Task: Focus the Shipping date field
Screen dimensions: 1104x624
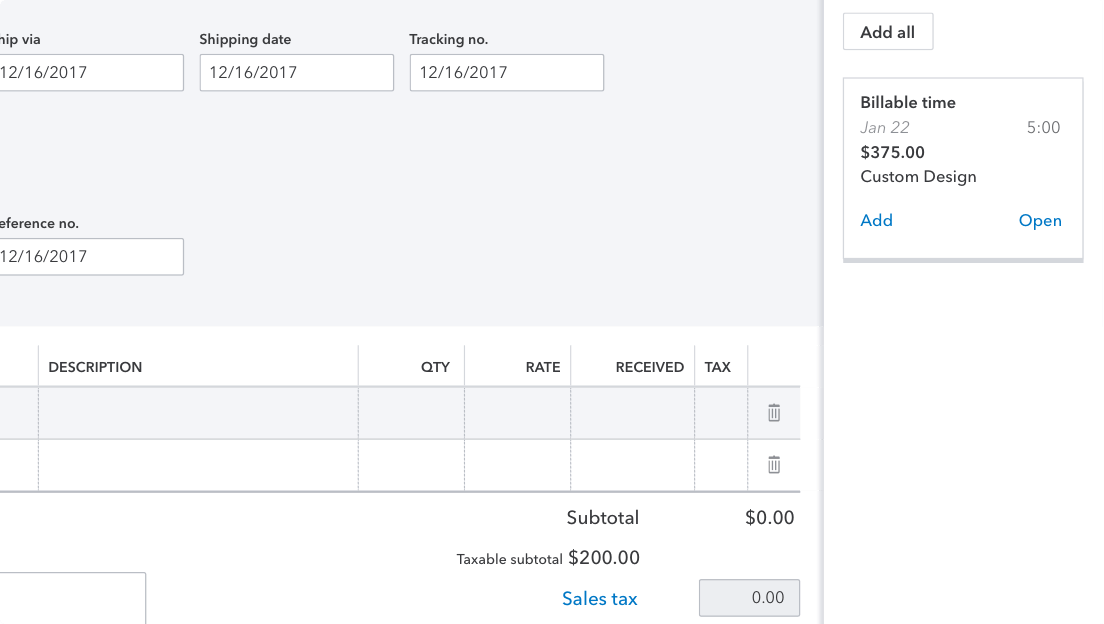Action: click(x=296, y=73)
